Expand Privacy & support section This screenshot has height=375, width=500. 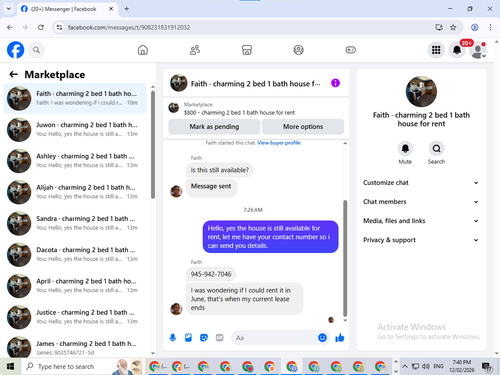click(x=421, y=240)
